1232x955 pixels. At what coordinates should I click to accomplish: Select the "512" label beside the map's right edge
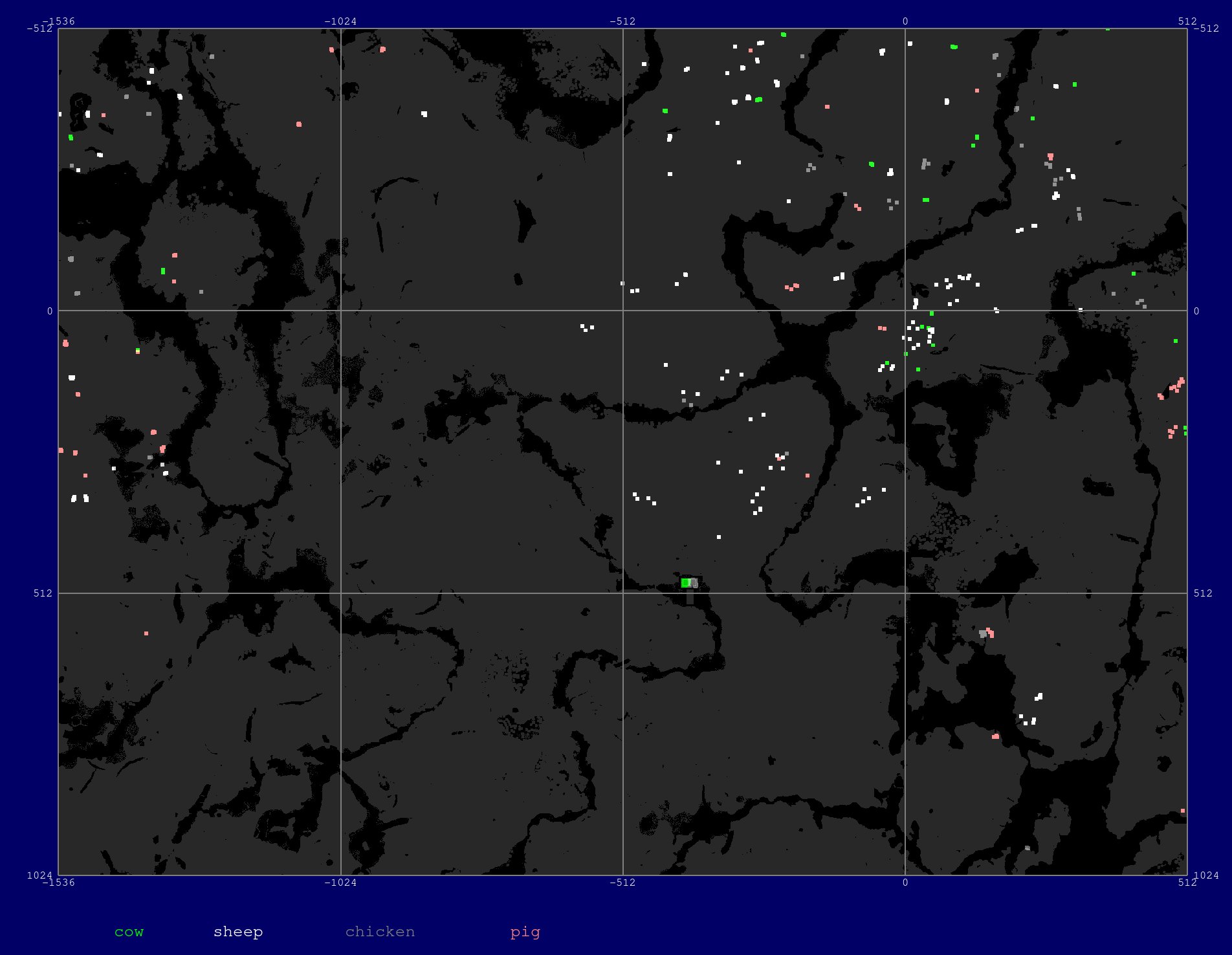1203,593
